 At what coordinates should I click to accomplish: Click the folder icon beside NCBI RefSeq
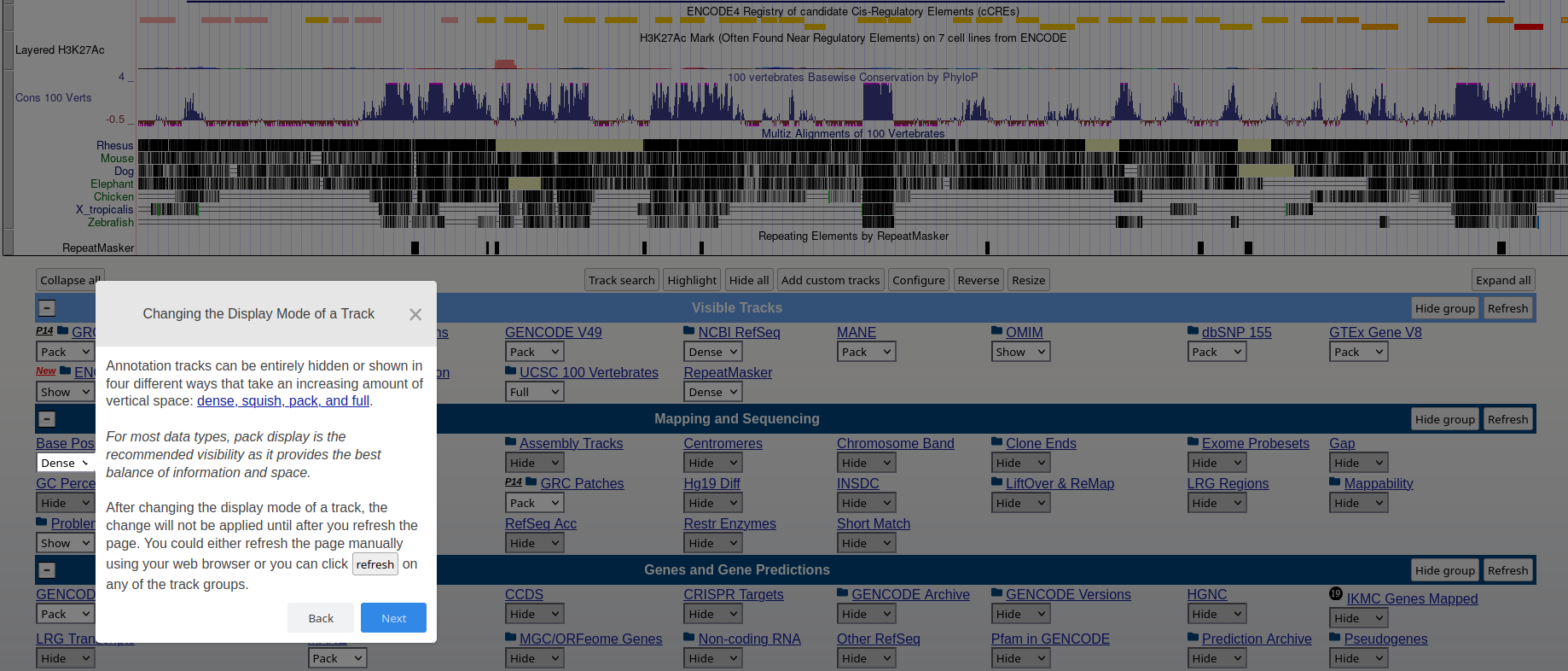tap(689, 331)
